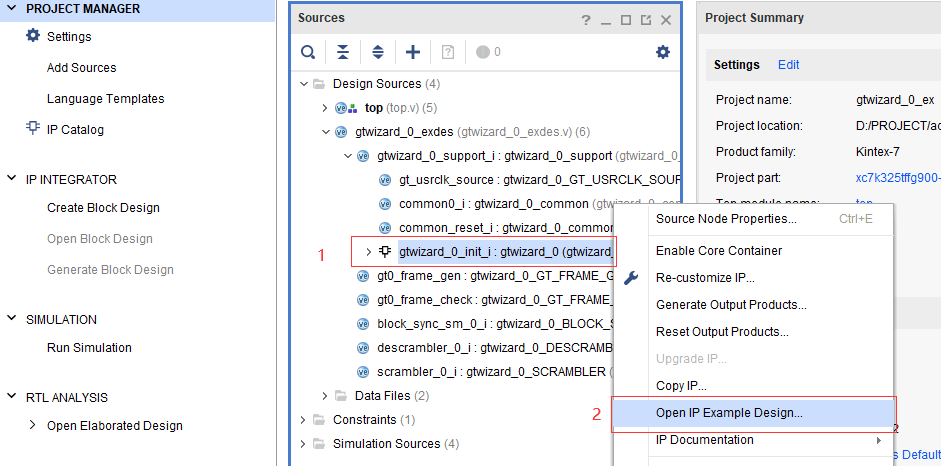Select Generate Output Products
This screenshot has height=466, width=941.
pyautogui.click(x=753, y=305)
